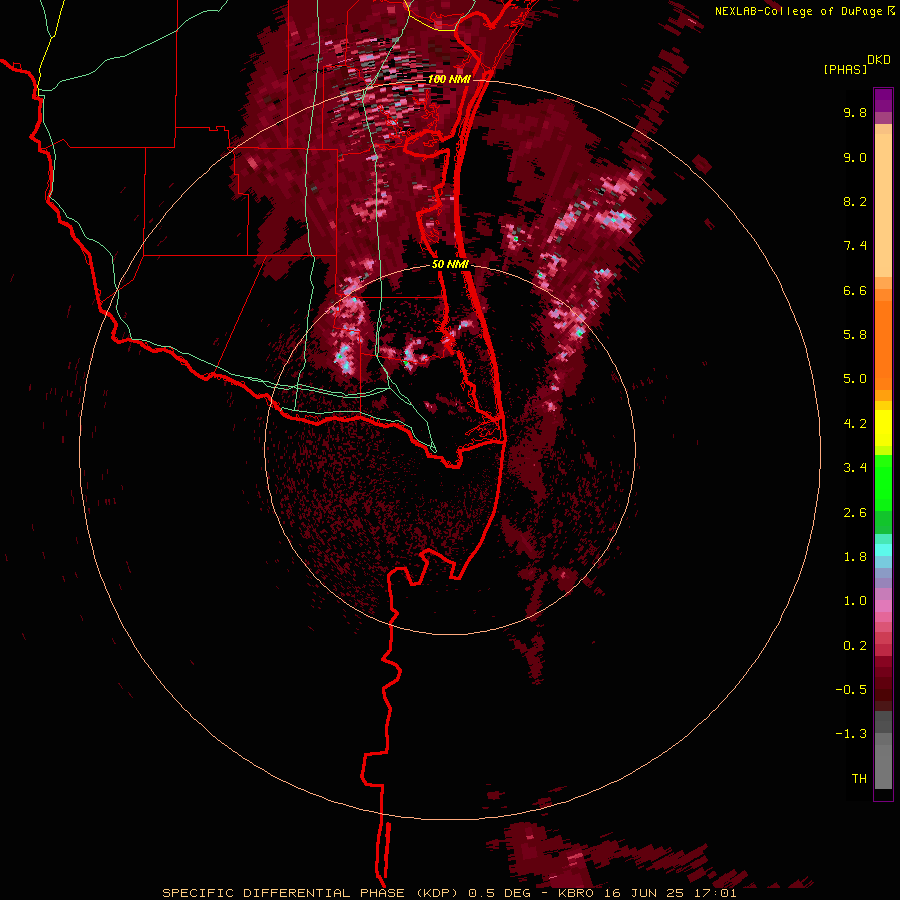The image size is (900, 900).
Task: Click the 4.2 color scale value
Action: pos(855,424)
